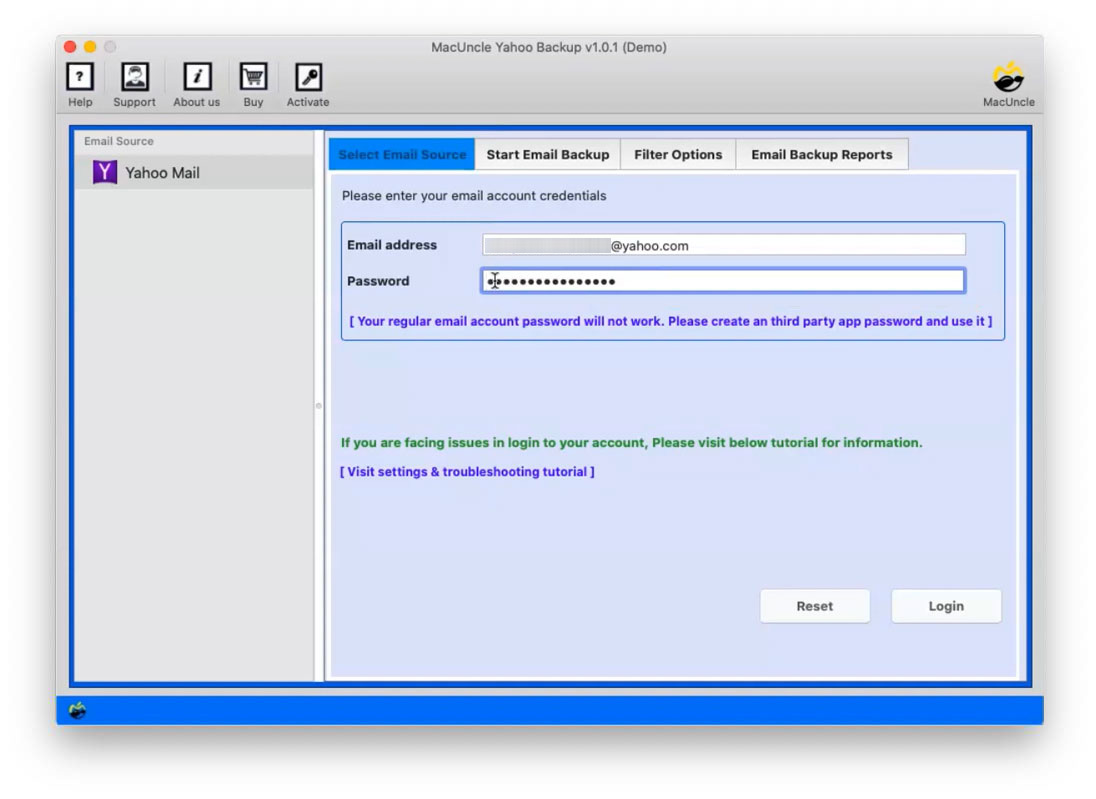Screen dimensions: 1096x799
Task: Click the Help question mark icon
Action: pos(80,77)
